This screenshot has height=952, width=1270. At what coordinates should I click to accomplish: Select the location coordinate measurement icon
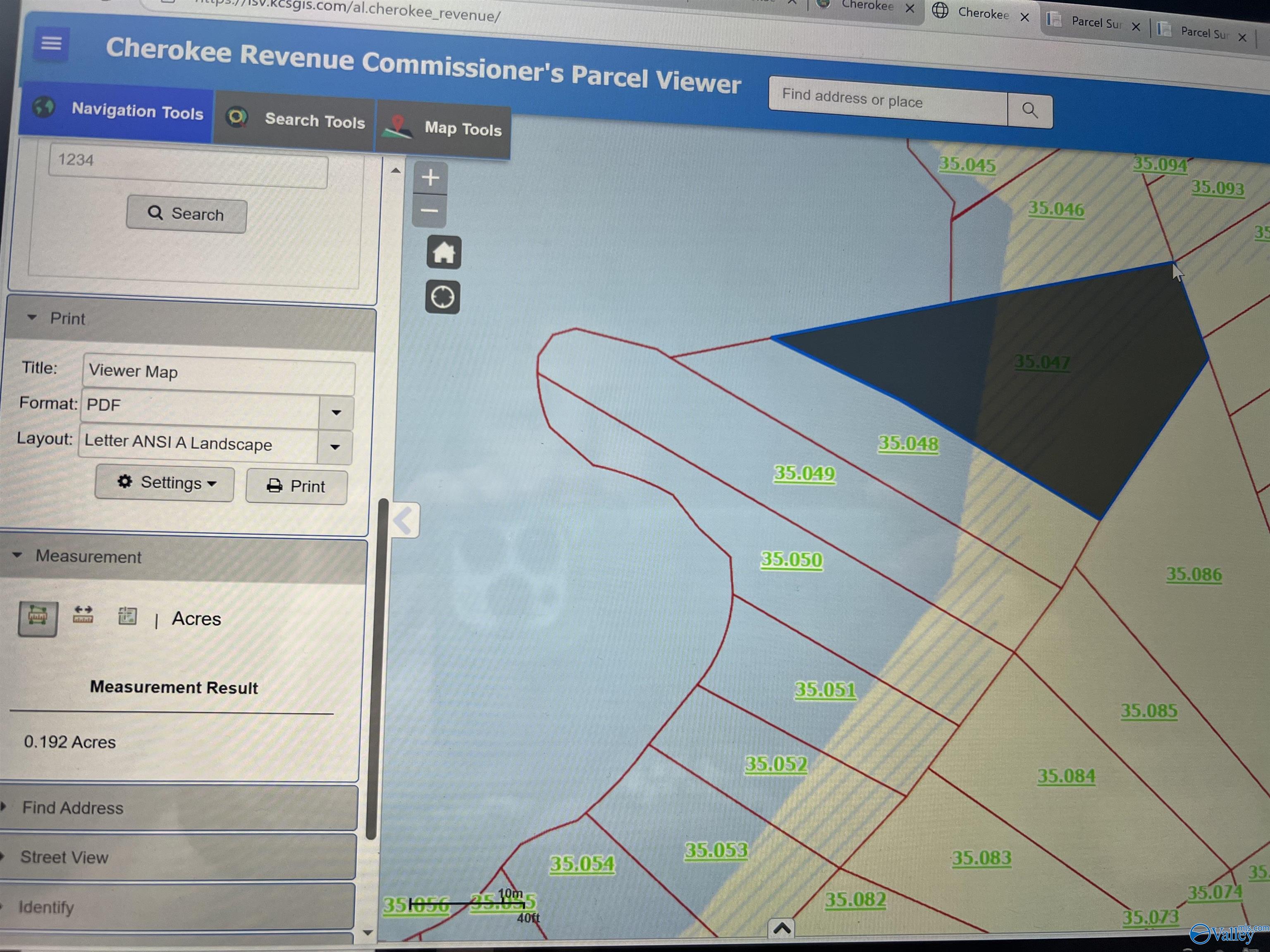(x=127, y=616)
